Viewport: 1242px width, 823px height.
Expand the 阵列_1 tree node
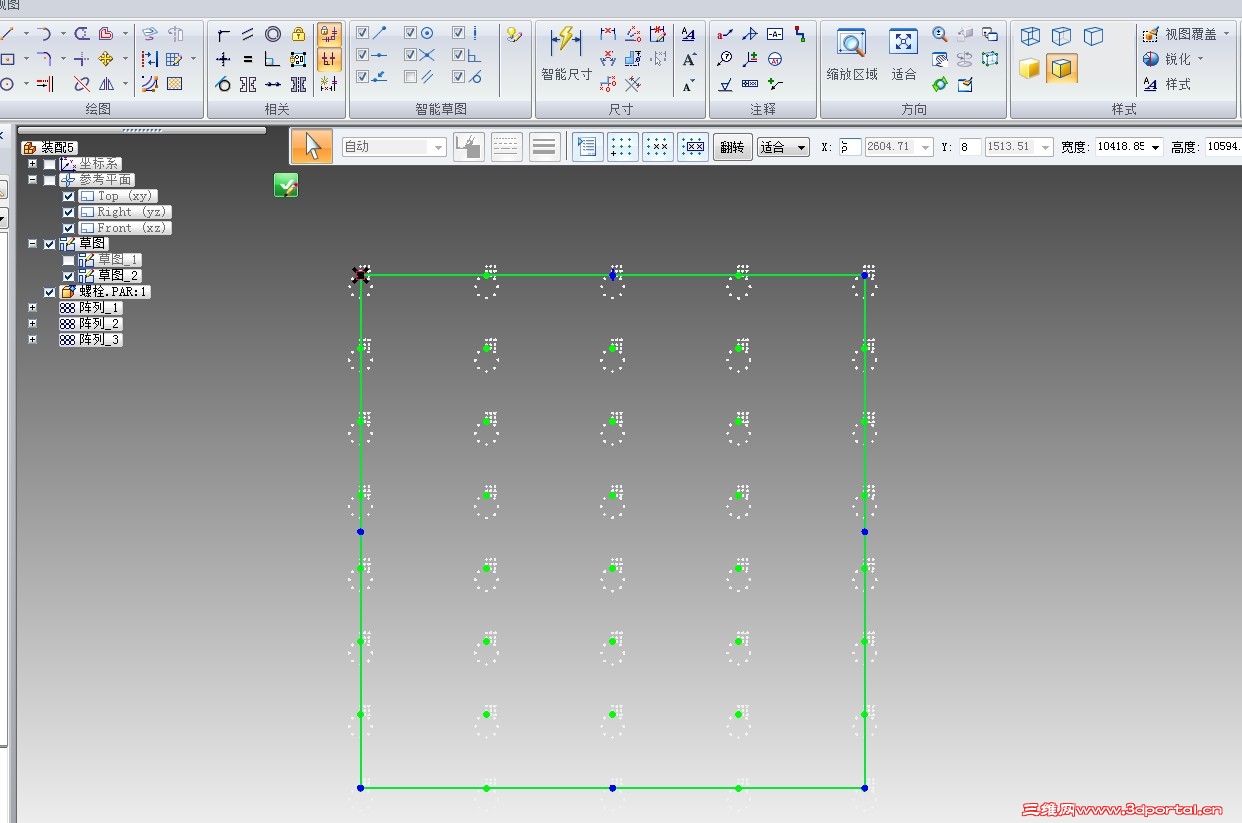(x=33, y=308)
